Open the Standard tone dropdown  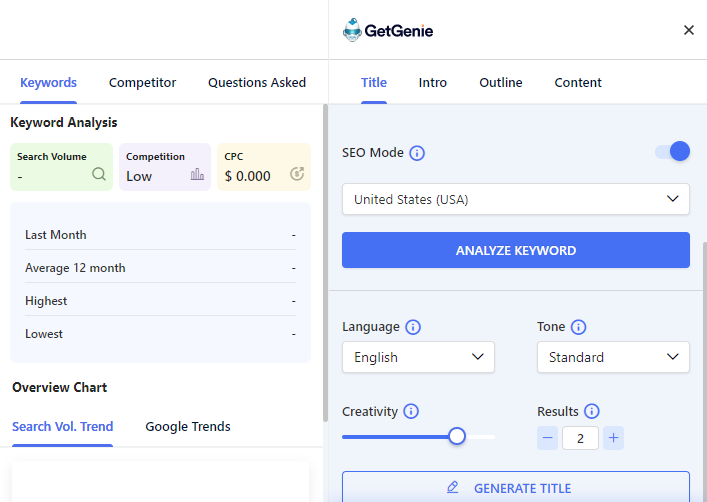(613, 357)
